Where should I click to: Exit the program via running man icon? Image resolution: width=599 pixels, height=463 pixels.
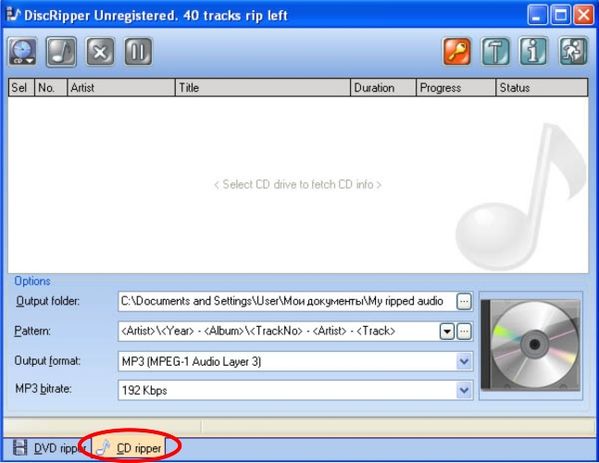[x=573, y=52]
